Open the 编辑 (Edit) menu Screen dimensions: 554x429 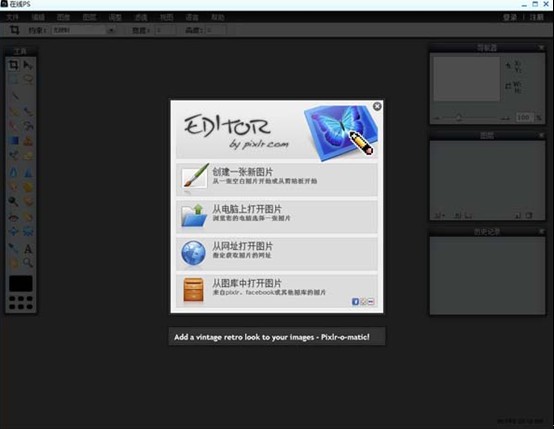(x=38, y=17)
